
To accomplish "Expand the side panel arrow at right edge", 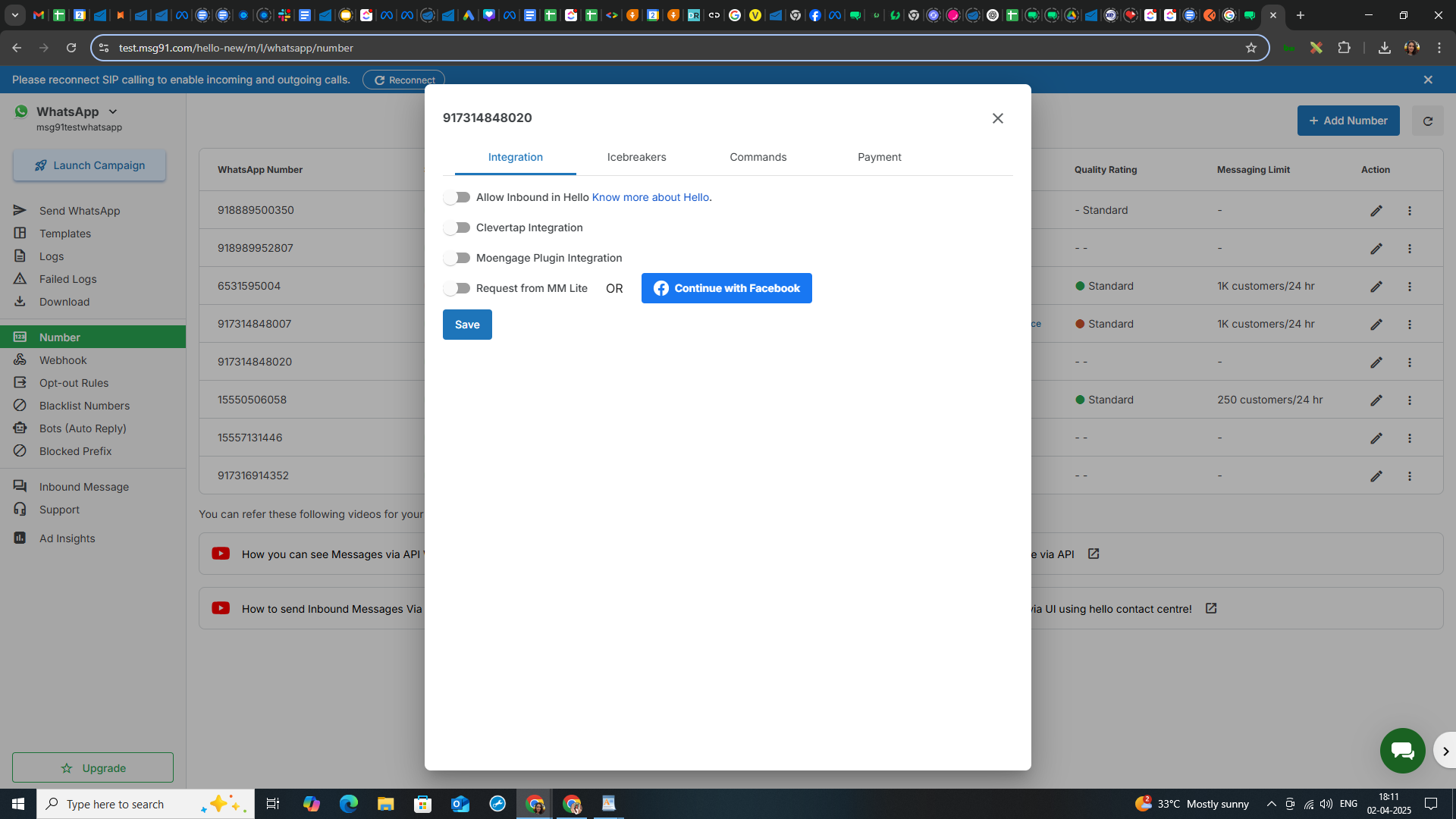I will [1445, 751].
